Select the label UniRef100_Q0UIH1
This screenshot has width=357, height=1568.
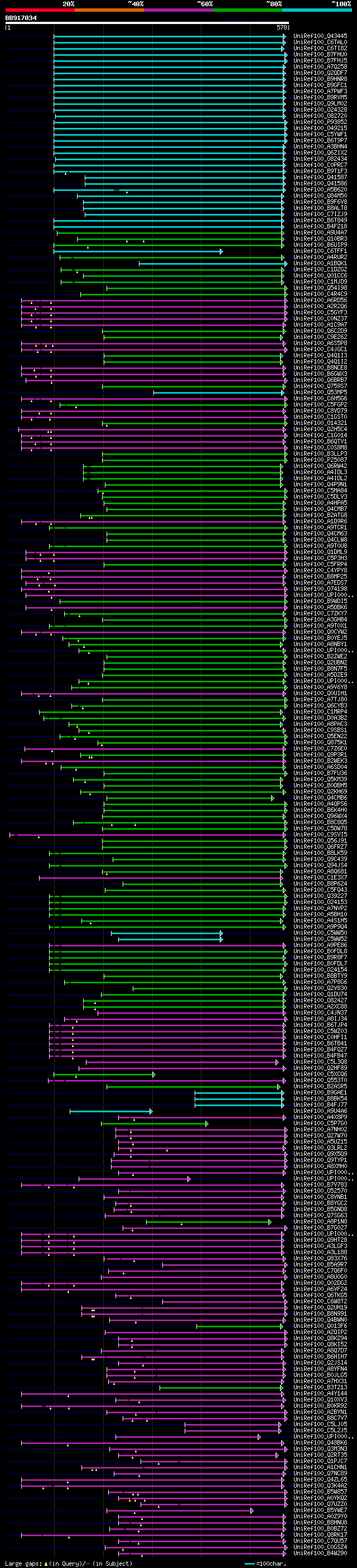tap(321, 694)
